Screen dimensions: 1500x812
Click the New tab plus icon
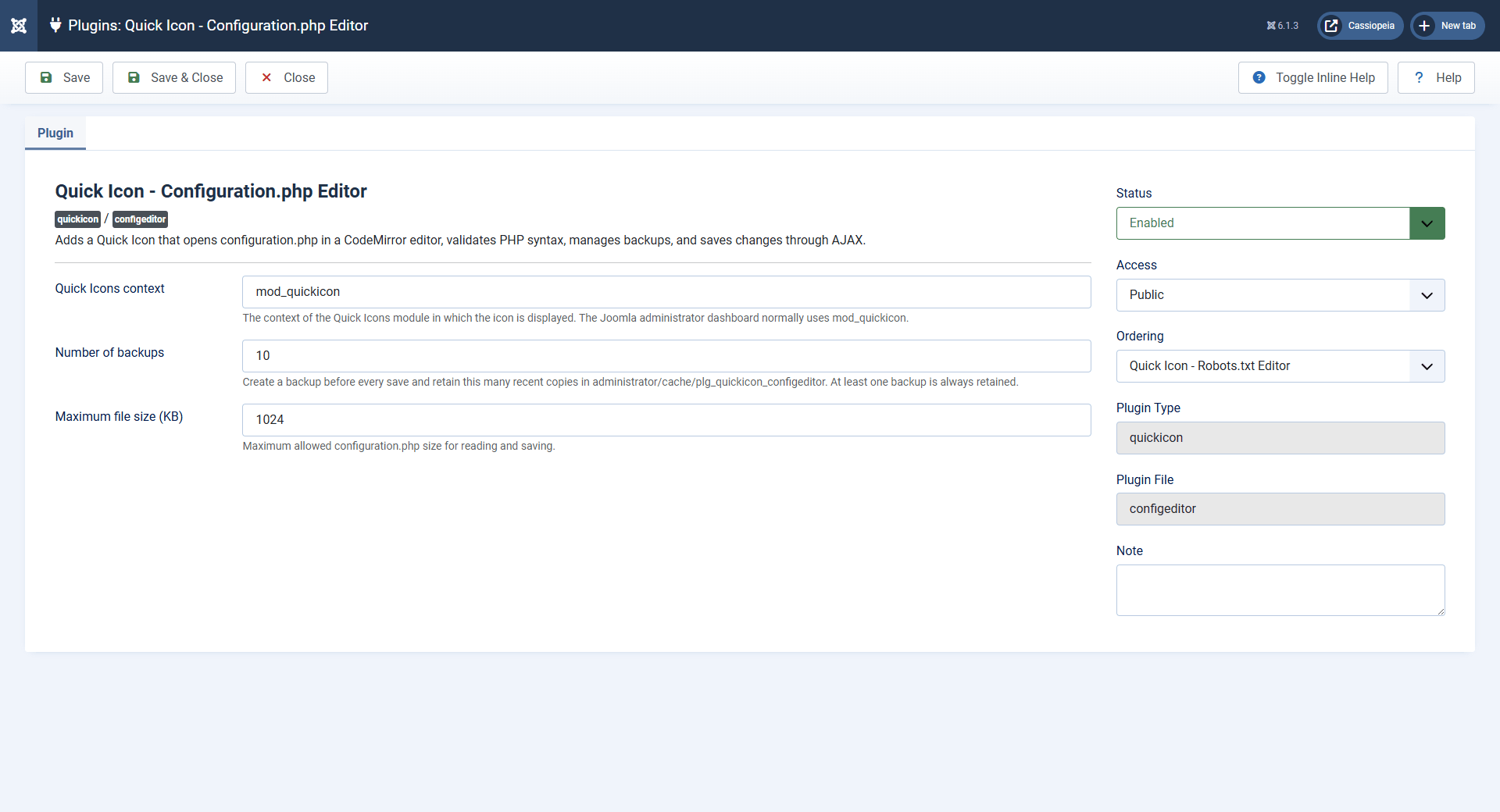point(1424,26)
